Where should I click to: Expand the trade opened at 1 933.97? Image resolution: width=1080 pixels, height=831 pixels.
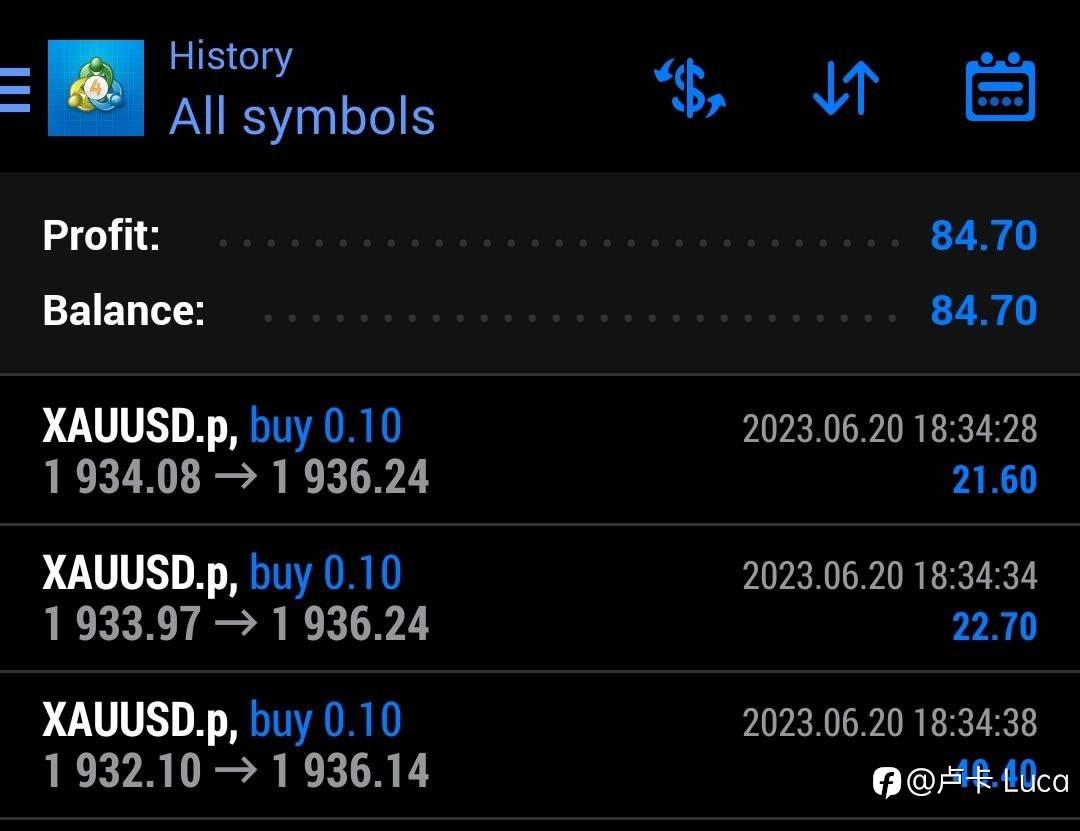point(540,598)
